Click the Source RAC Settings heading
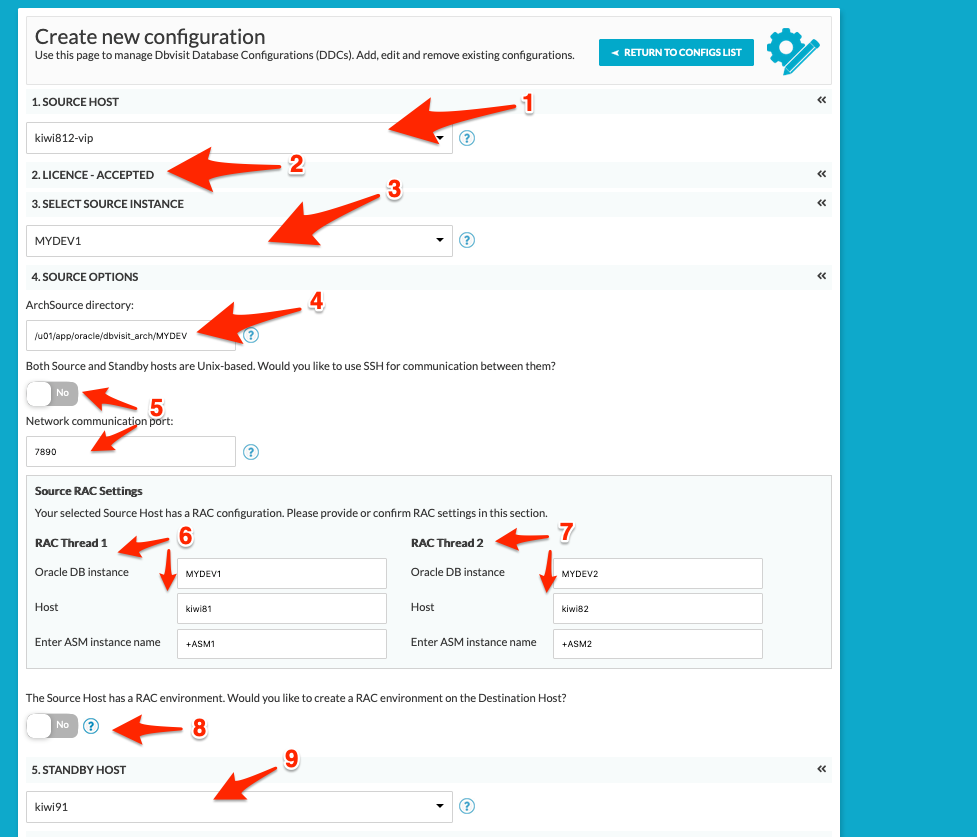Image resolution: width=977 pixels, height=837 pixels. click(88, 491)
